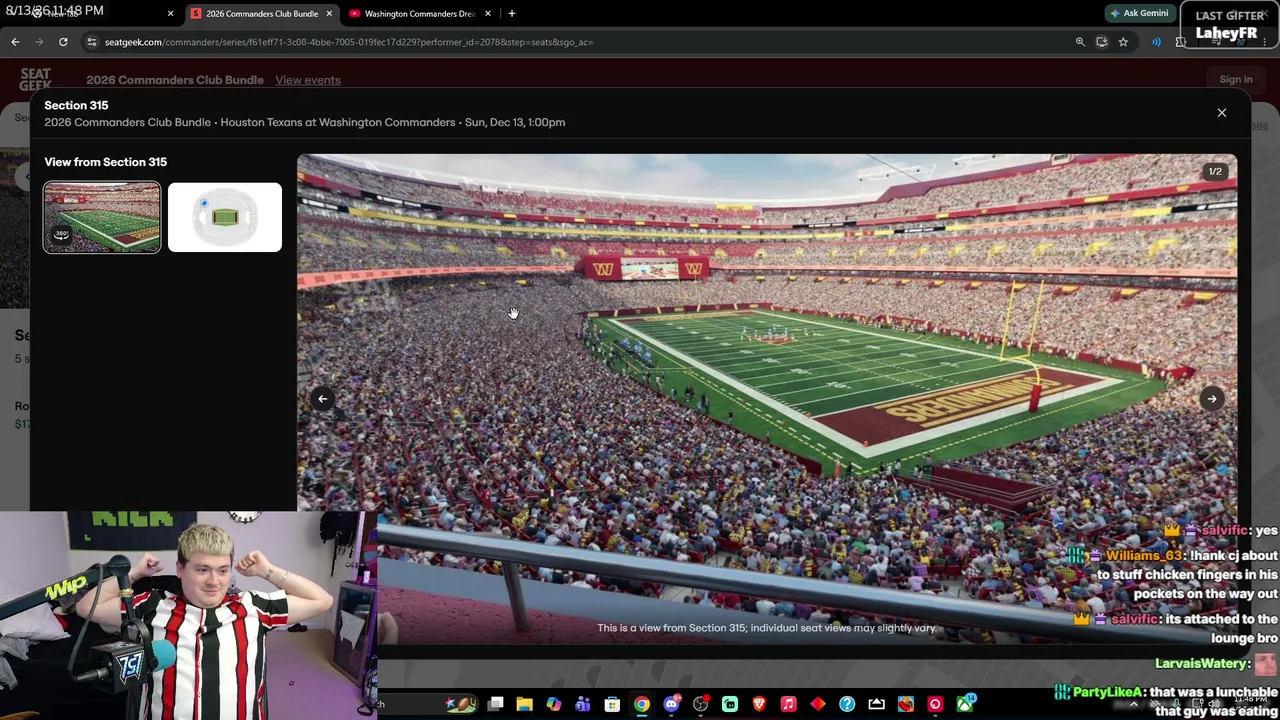Click the Sign in button
Viewport: 1280px width, 720px height.
tap(1236, 80)
